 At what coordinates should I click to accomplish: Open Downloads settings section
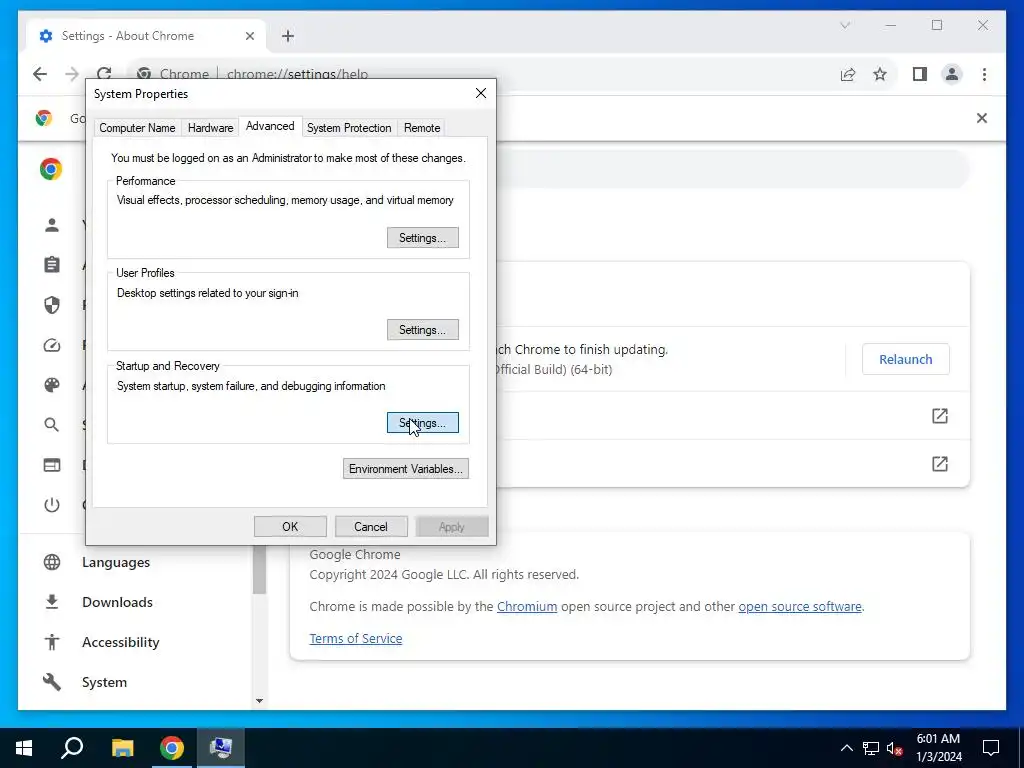118,602
